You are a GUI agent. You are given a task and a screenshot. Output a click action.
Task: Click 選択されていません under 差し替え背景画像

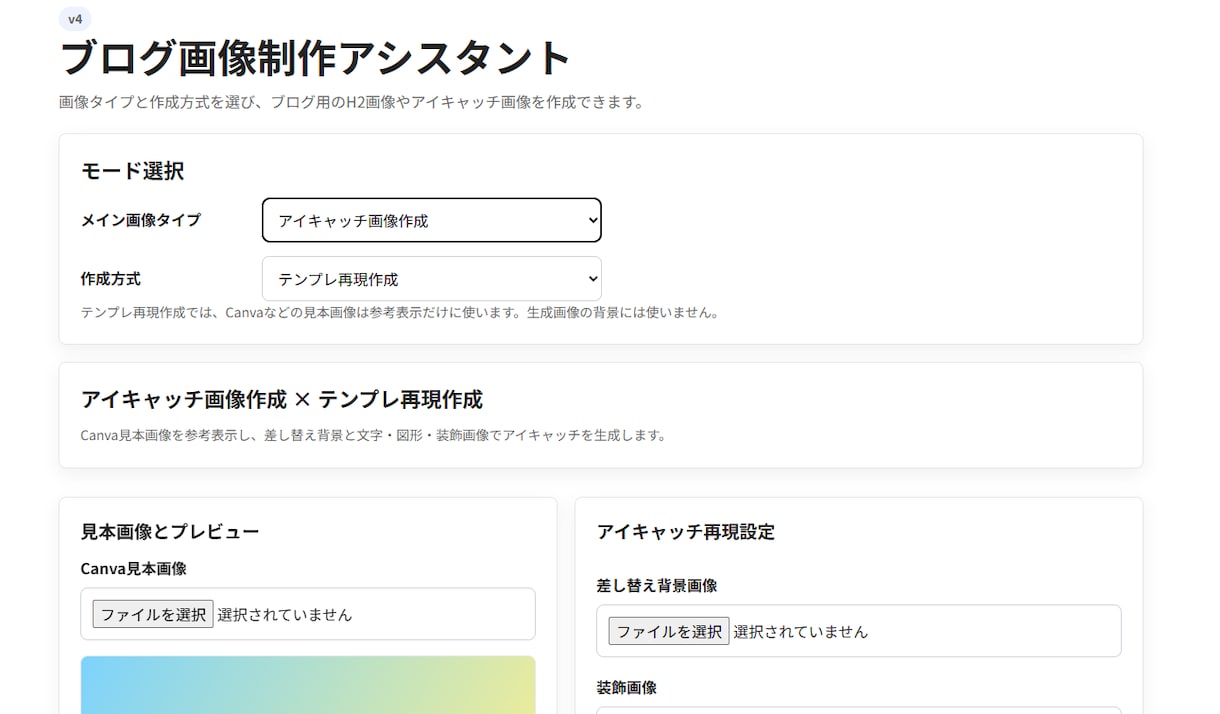point(801,631)
